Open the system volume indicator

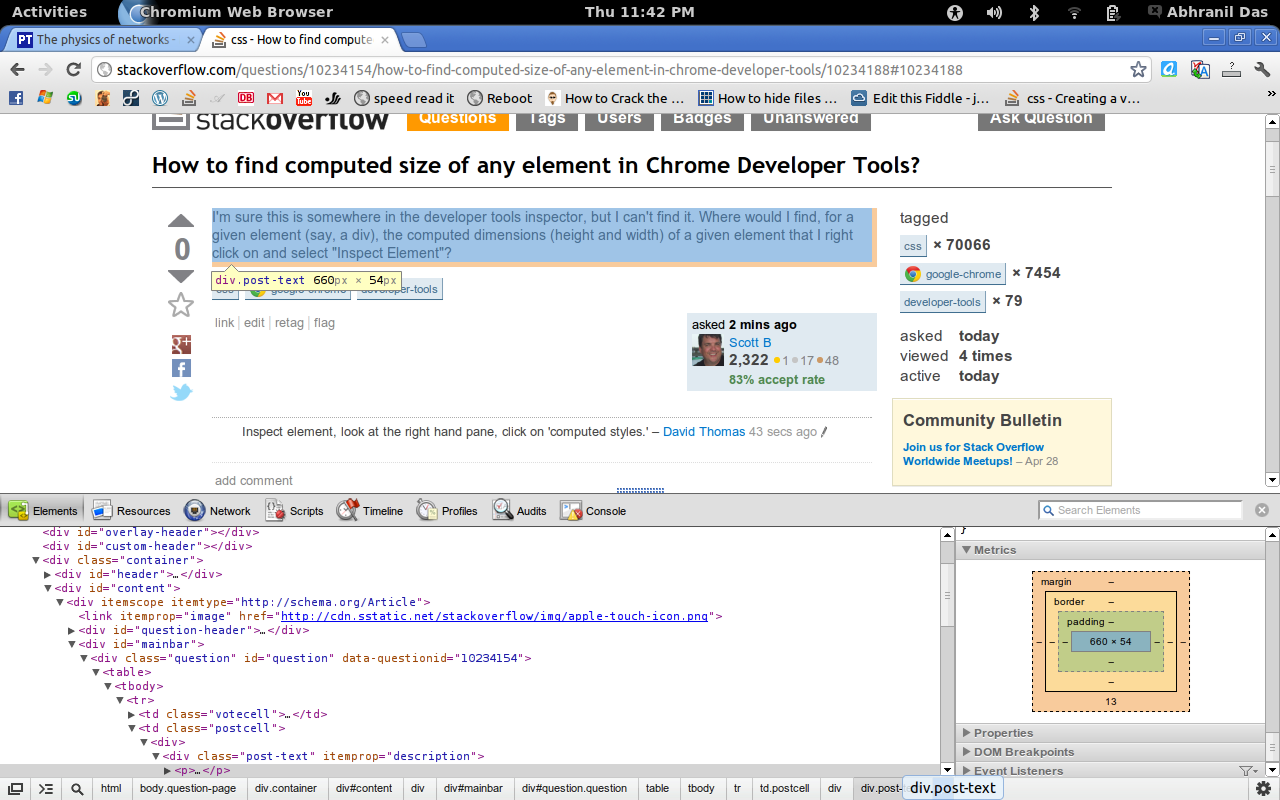point(994,12)
